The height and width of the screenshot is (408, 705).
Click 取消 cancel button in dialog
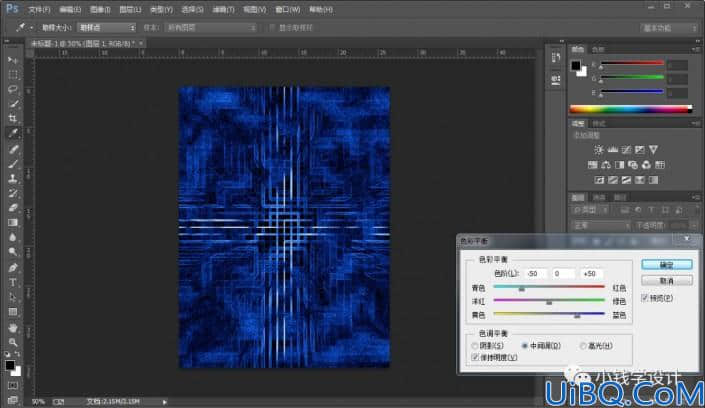[x=667, y=281]
